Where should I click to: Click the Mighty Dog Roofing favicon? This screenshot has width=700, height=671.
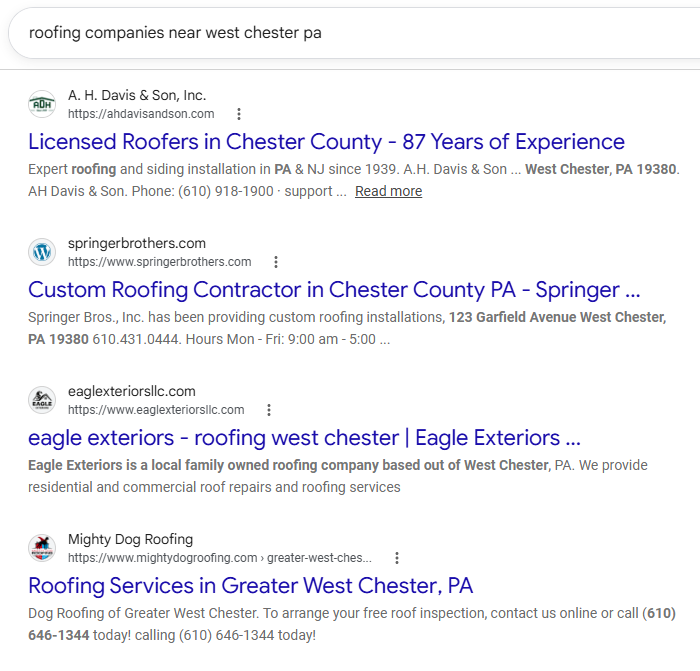click(42, 548)
